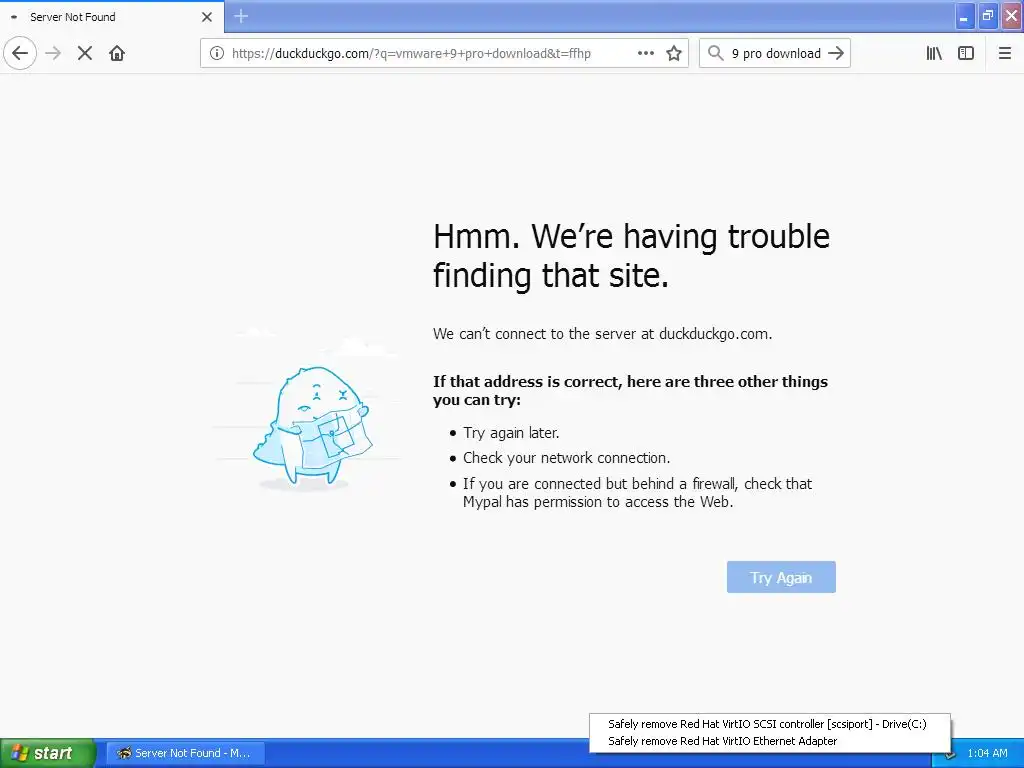Click the 1:04 AM system clock
The width and height of the screenshot is (1024, 768).
point(987,753)
